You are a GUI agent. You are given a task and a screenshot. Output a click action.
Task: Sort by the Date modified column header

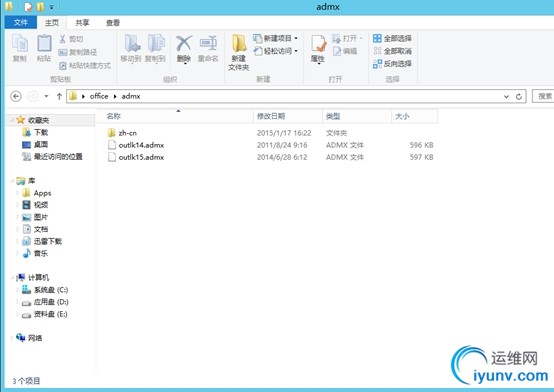click(288, 116)
